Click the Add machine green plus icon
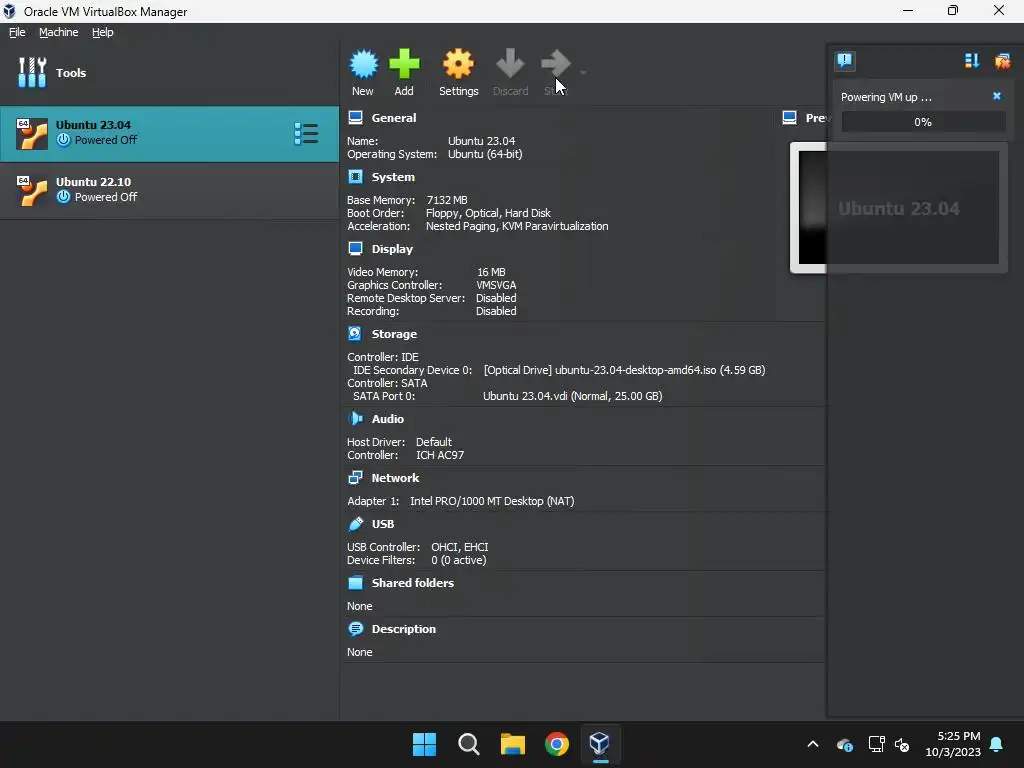The image size is (1024, 768). pos(404,64)
